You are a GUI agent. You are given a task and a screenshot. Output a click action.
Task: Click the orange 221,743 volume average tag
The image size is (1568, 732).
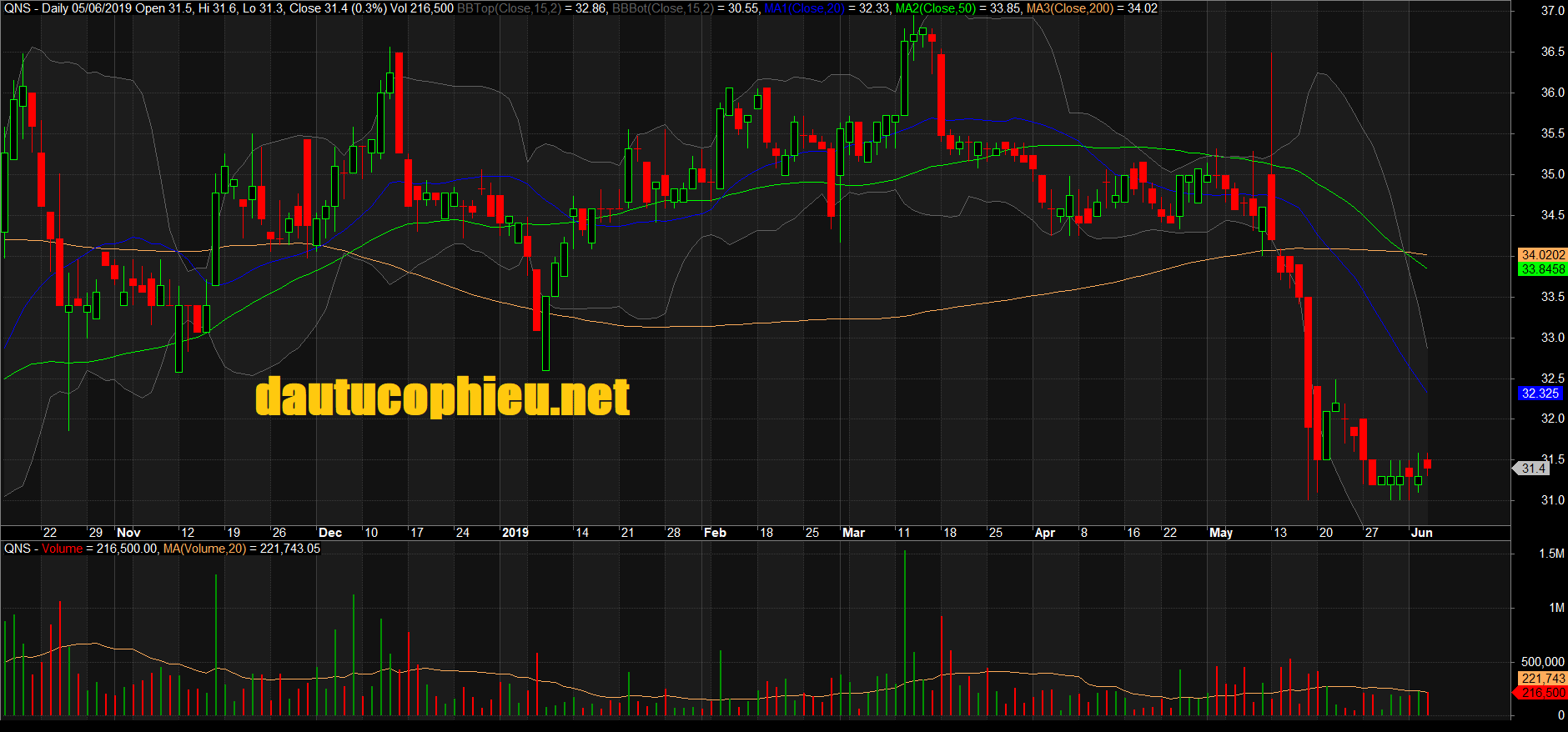(x=1542, y=679)
